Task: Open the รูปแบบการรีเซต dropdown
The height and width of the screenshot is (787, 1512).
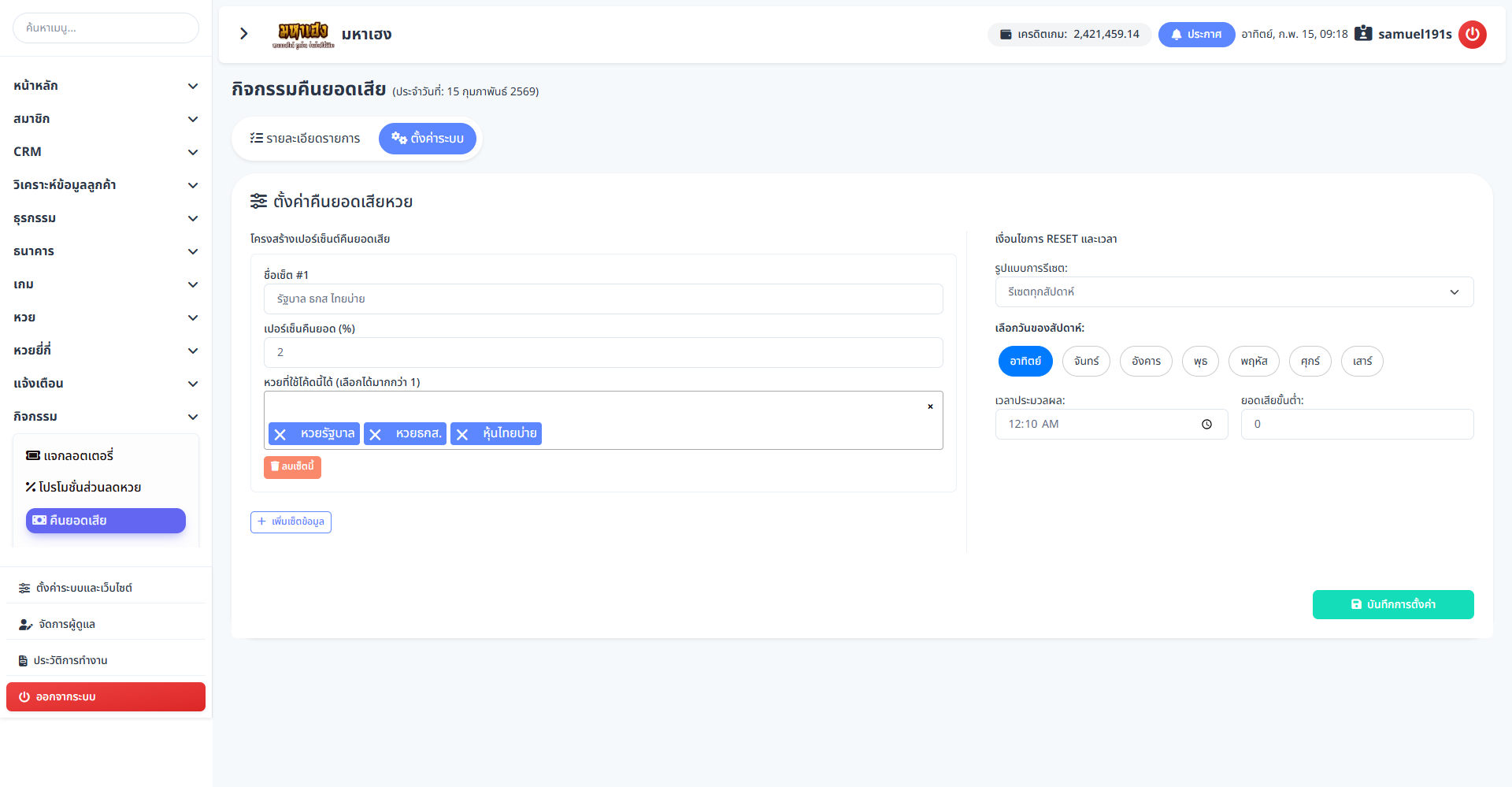Action: coord(1233,291)
